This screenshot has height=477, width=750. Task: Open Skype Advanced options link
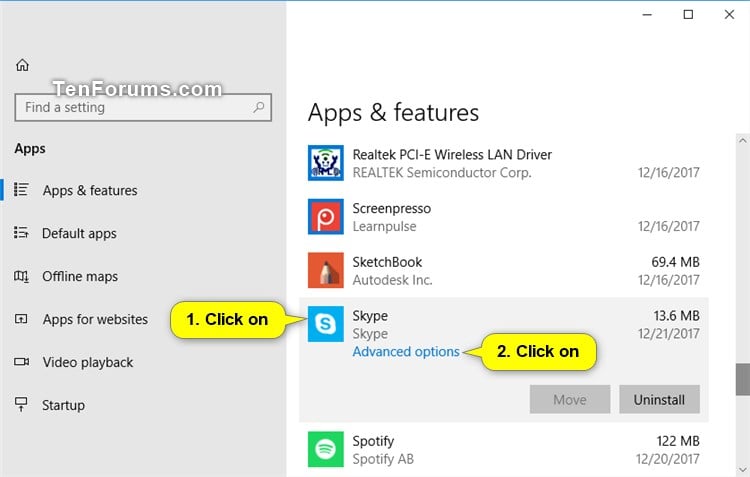(406, 352)
